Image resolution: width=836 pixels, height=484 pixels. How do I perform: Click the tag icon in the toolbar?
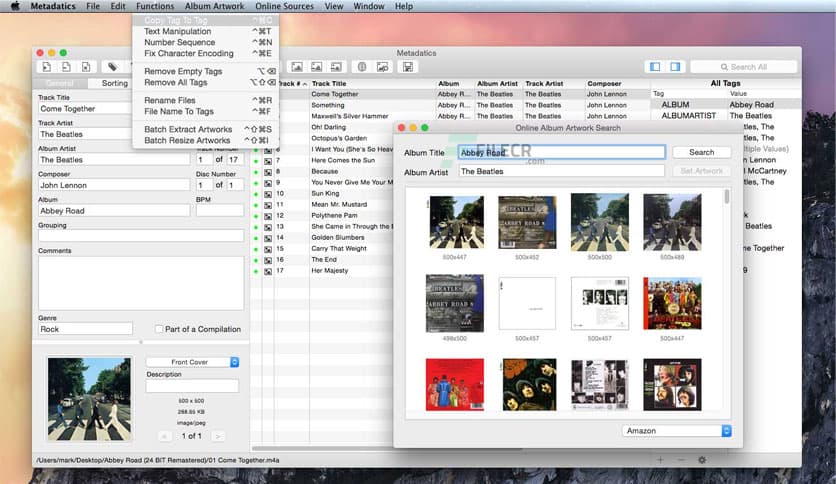(x=112, y=67)
